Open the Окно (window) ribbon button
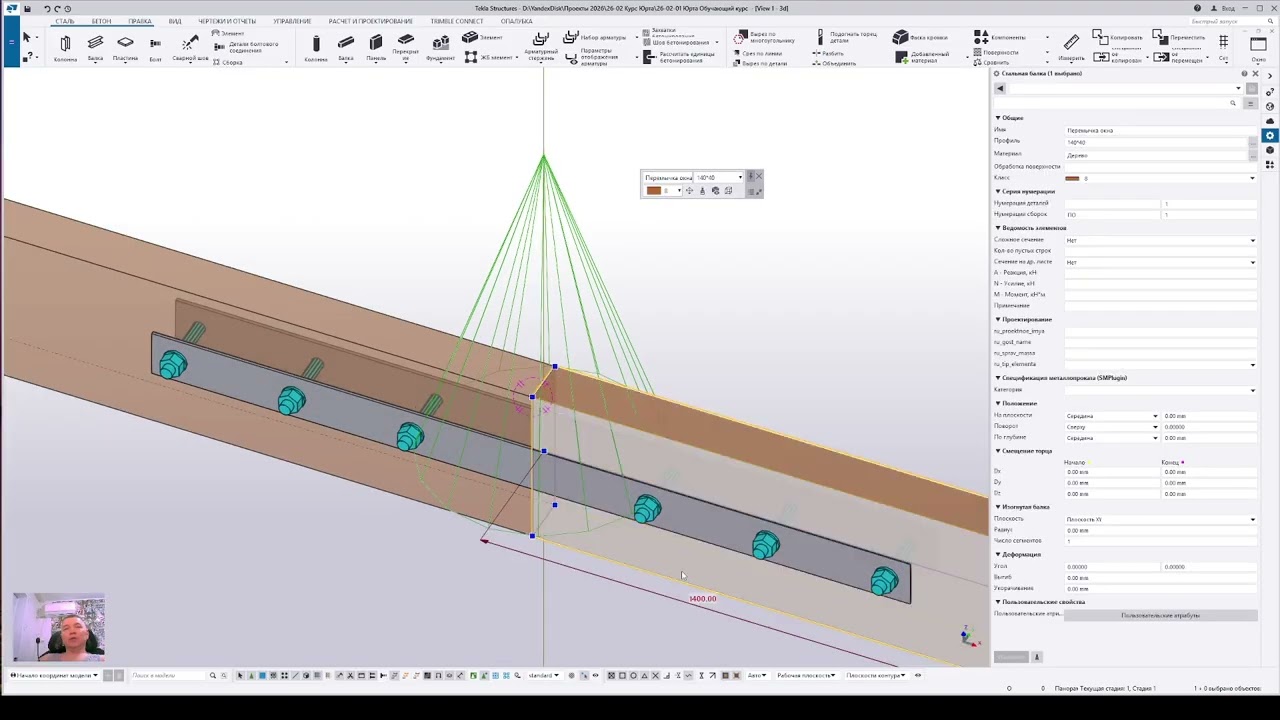Image resolution: width=1280 pixels, height=720 pixels. point(1258,47)
